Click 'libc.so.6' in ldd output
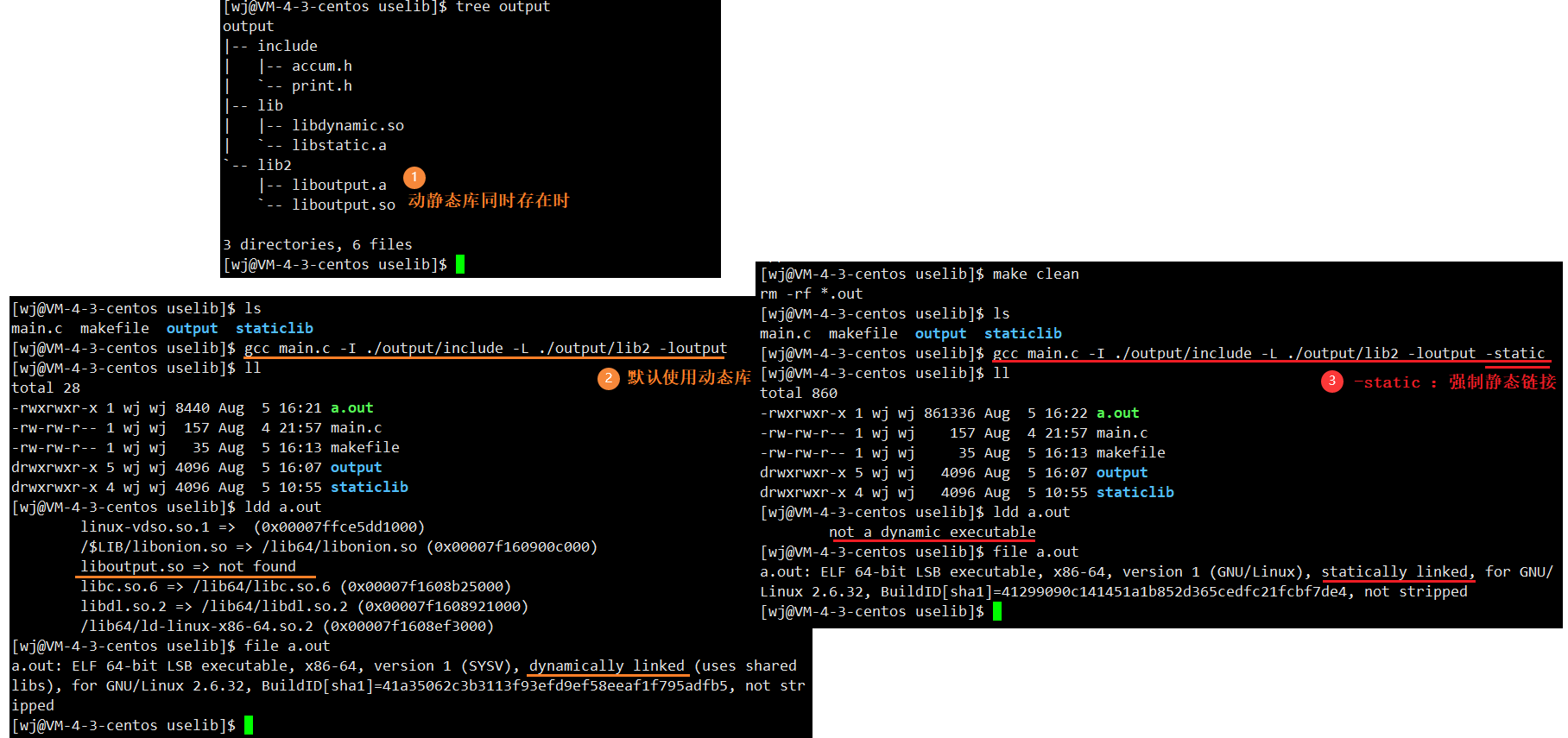The width and height of the screenshot is (1568, 738). (x=119, y=586)
